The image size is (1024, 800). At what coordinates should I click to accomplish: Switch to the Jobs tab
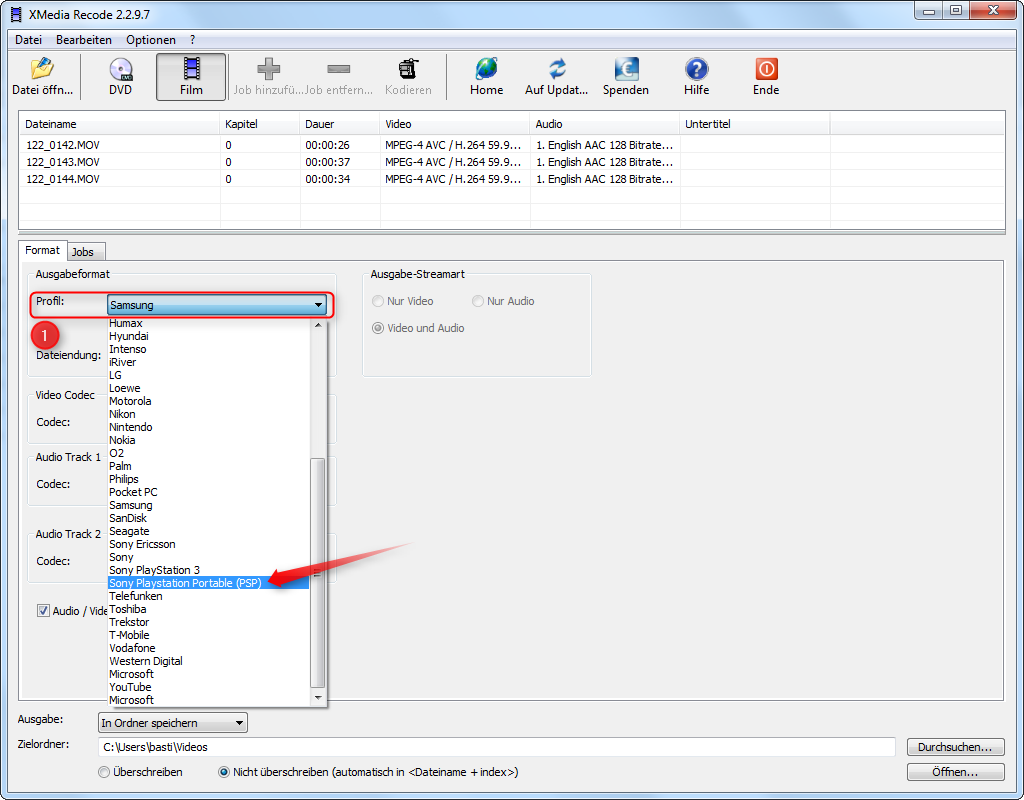86,252
